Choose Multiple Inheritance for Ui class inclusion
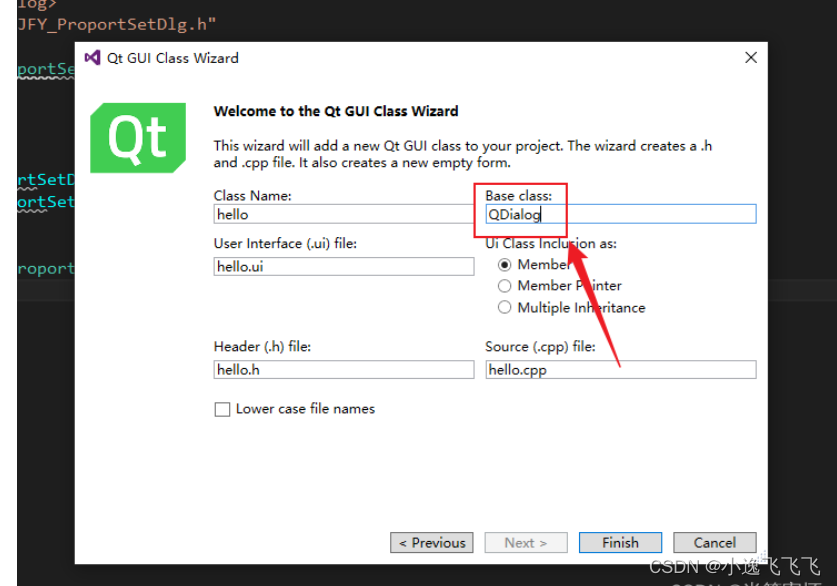This screenshot has height=586, width=837. [x=505, y=307]
